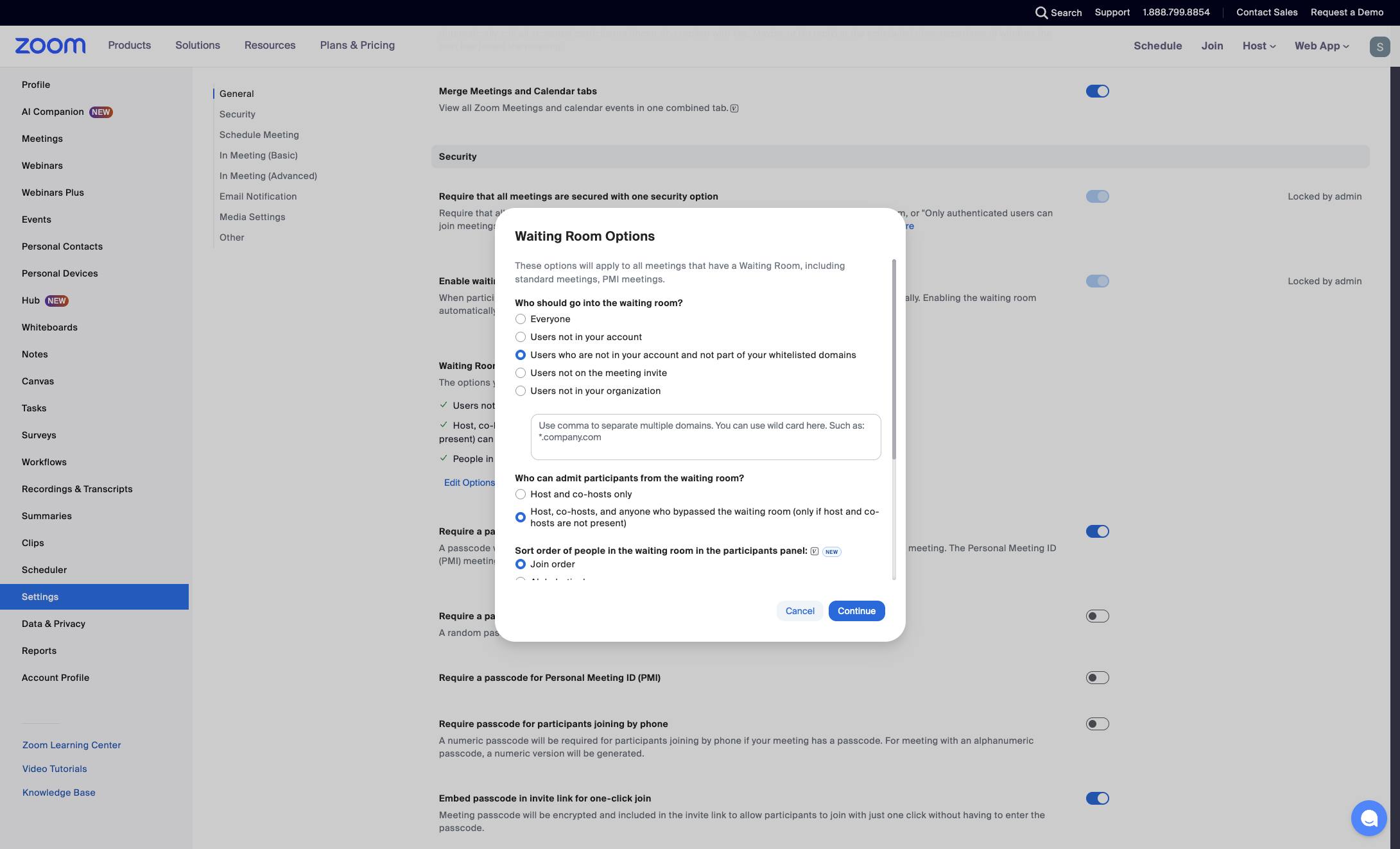This screenshot has width=1400, height=849.
Task: Click the whitelisted domains text field
Action: [x=705, y=437]
